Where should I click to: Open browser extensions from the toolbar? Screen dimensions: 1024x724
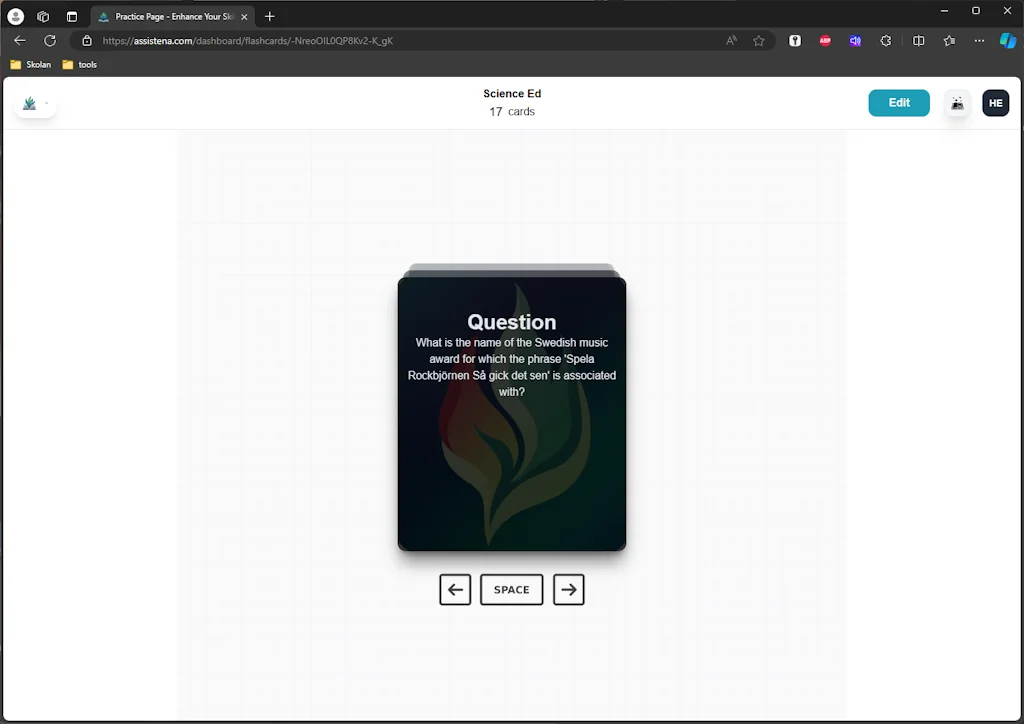click(x=885, y=41)
